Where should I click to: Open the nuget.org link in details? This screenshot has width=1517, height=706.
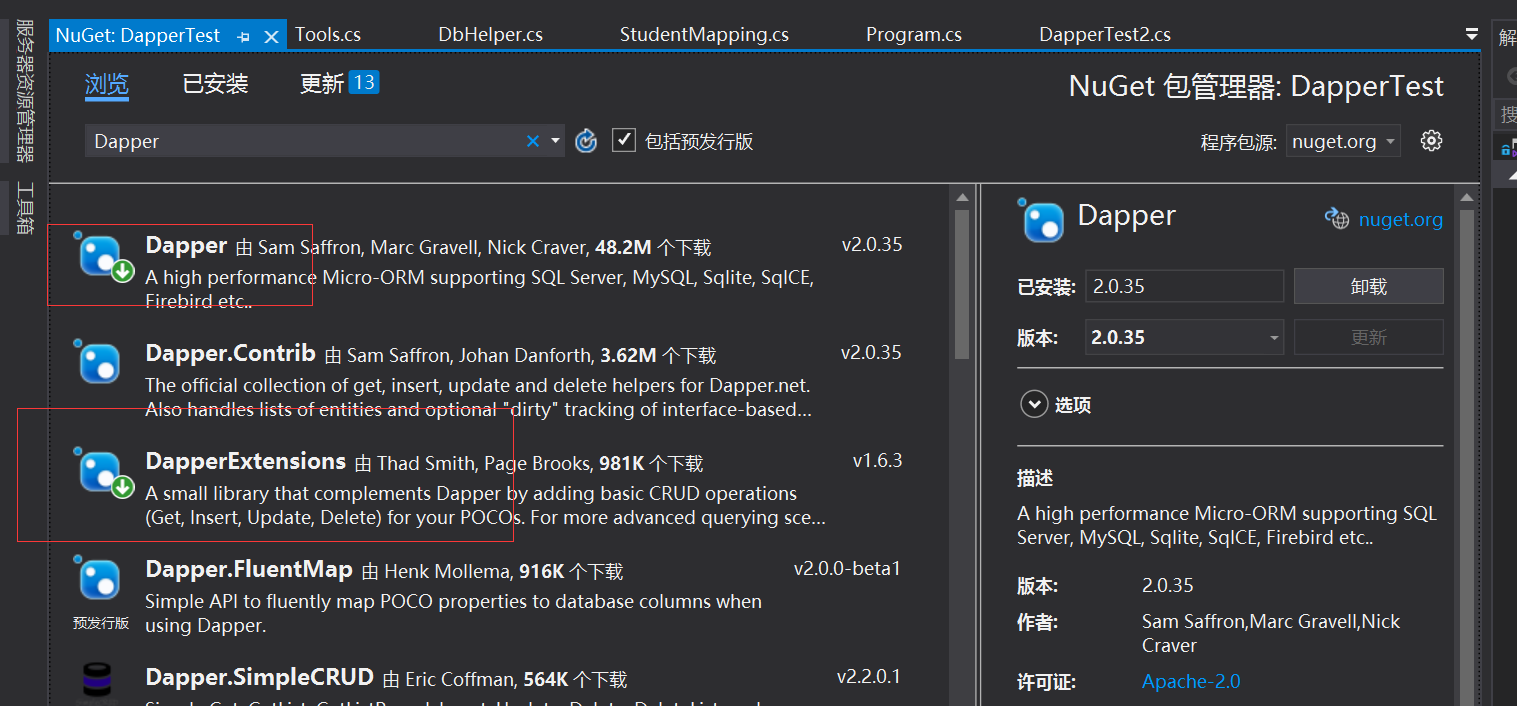[1401, 219]
